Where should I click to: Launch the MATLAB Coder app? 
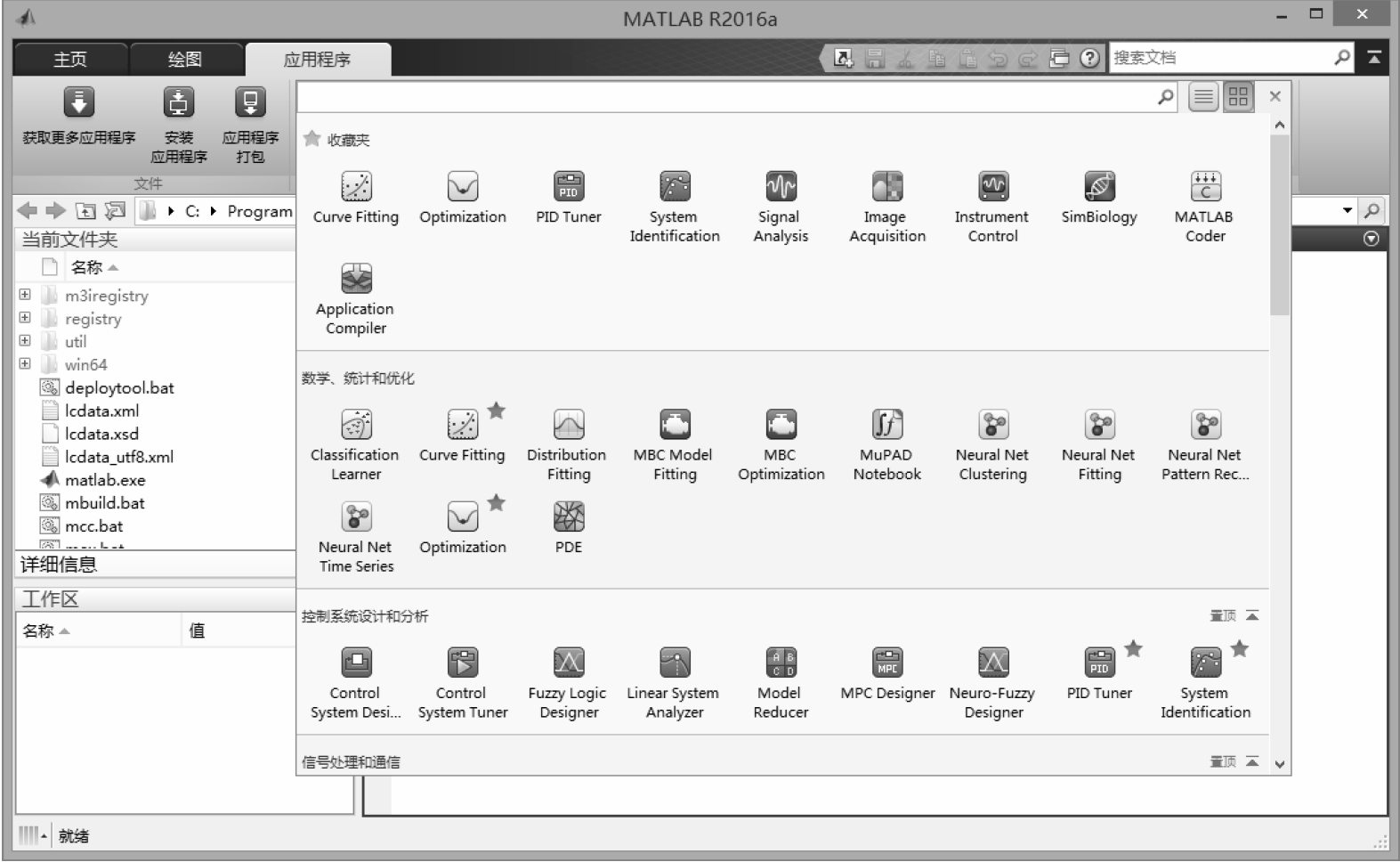tap(1205, 207)
